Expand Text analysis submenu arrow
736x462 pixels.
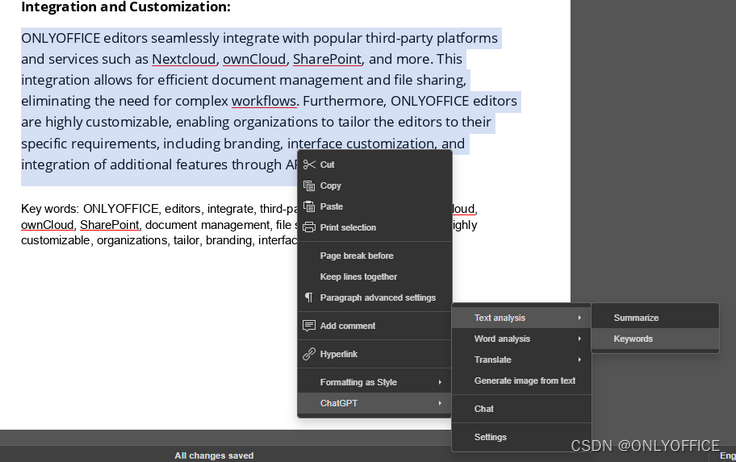point(580,318)
